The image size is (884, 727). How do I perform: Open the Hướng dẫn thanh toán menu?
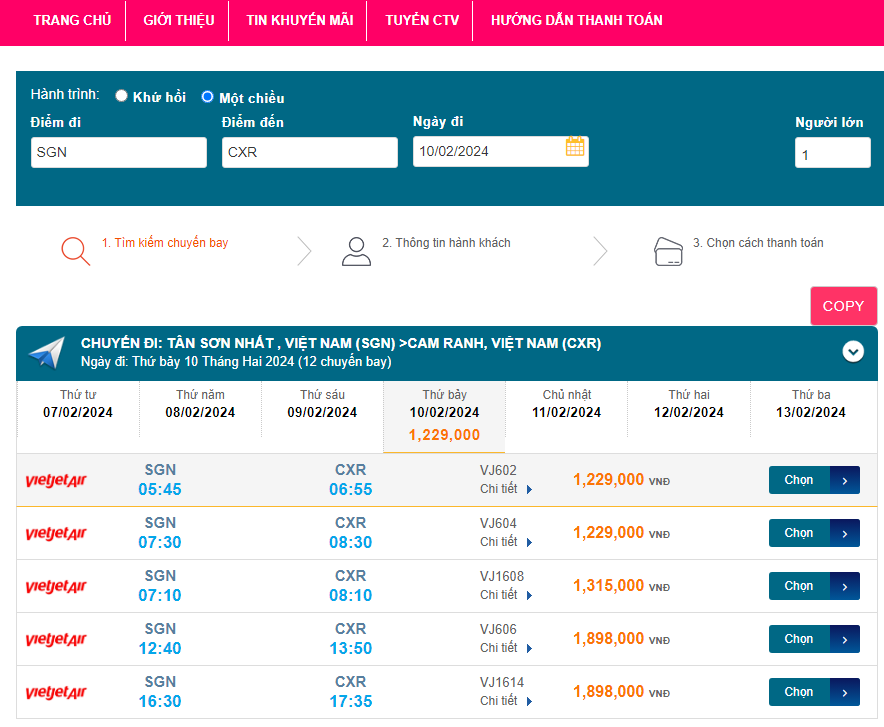click(576, 20)
